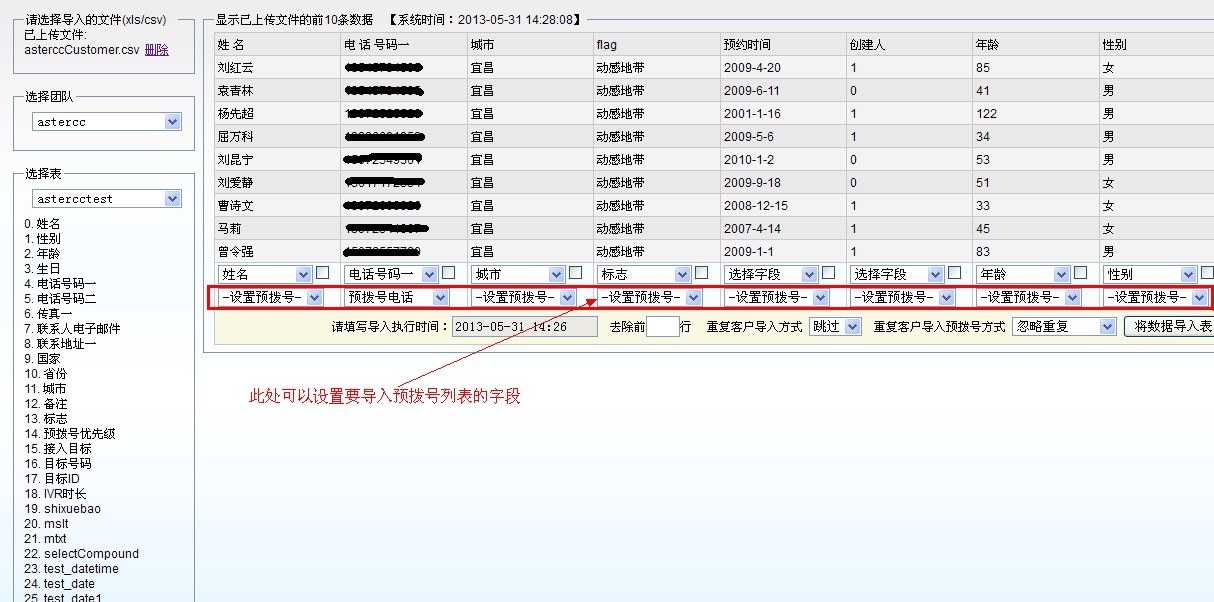Expand the 预拨号电话 dial-list dropdown

(396, 297)
